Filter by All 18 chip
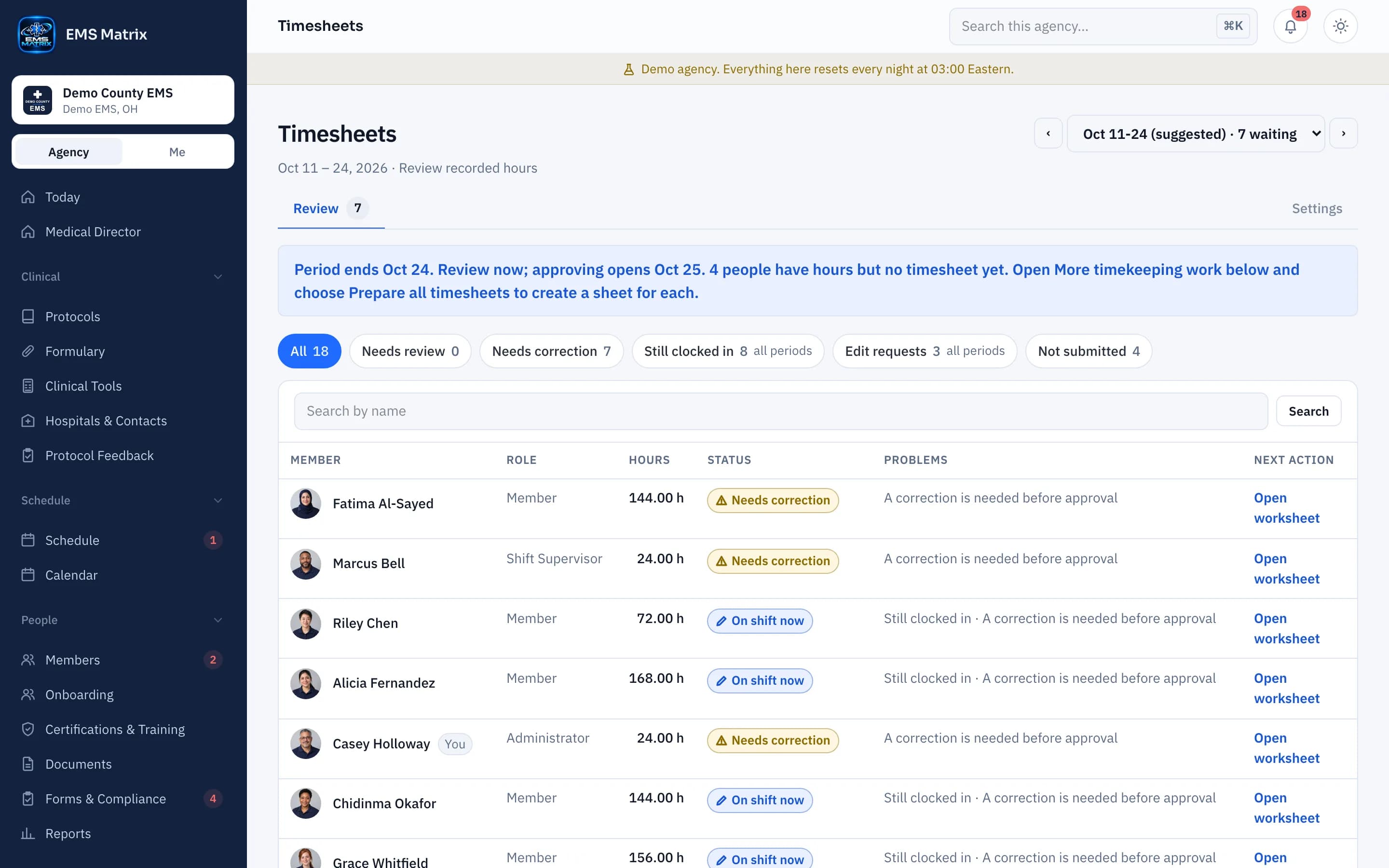 tap(309, 351)
